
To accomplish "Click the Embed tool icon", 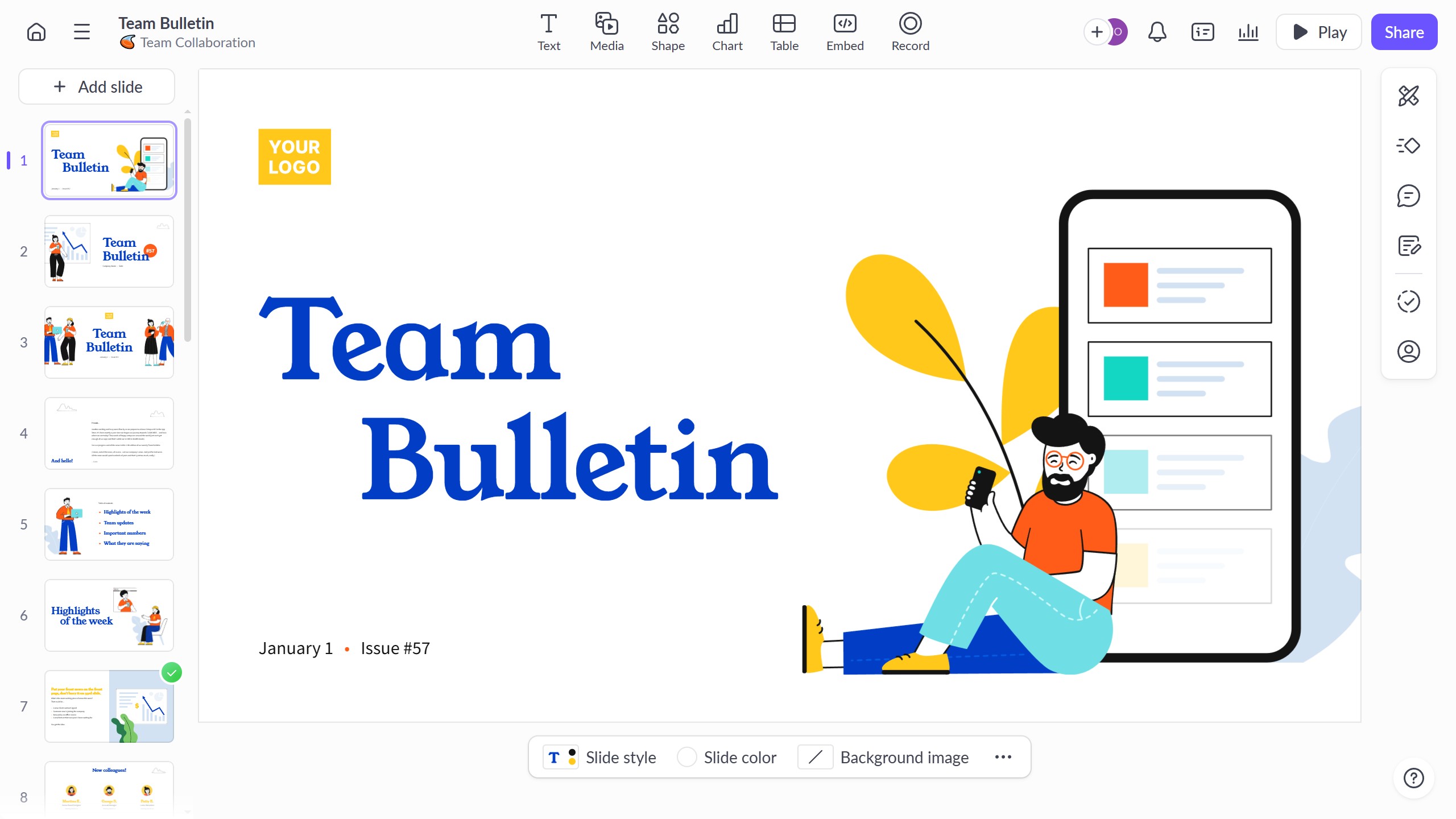I will (x=845, y=32).
